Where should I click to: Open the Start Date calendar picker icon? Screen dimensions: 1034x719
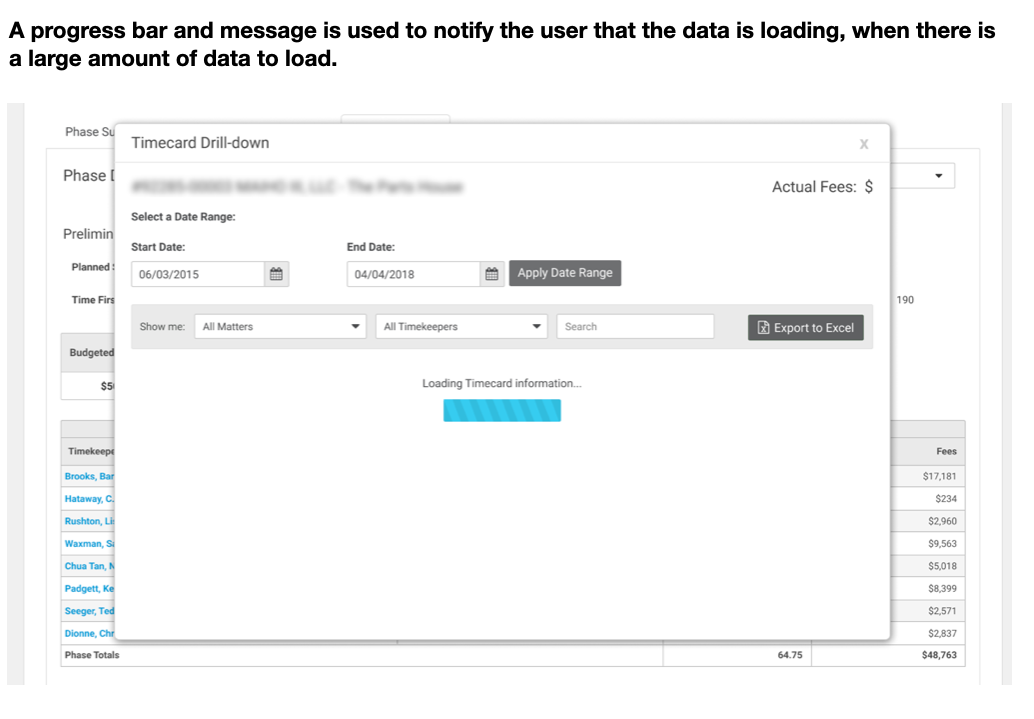tap(277, 275)
